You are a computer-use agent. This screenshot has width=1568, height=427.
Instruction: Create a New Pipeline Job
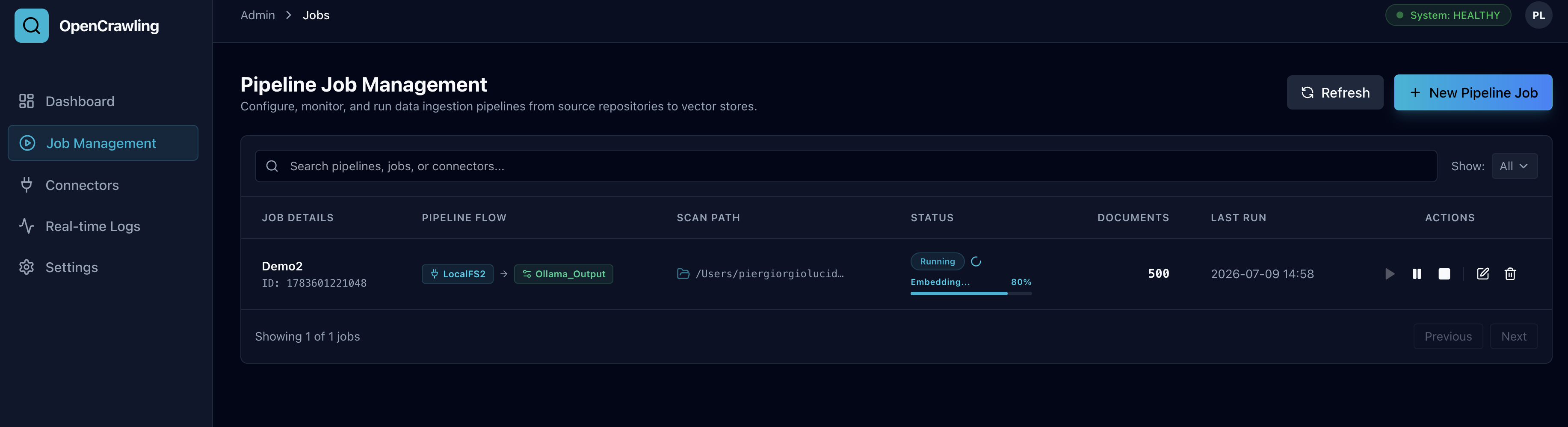[x=1473, y=92]
